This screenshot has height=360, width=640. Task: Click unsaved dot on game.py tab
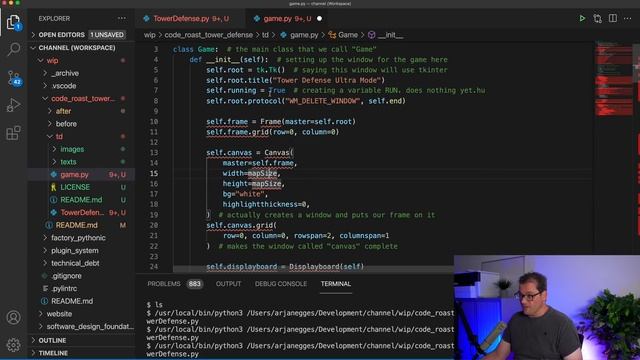(x=319, y=19)
